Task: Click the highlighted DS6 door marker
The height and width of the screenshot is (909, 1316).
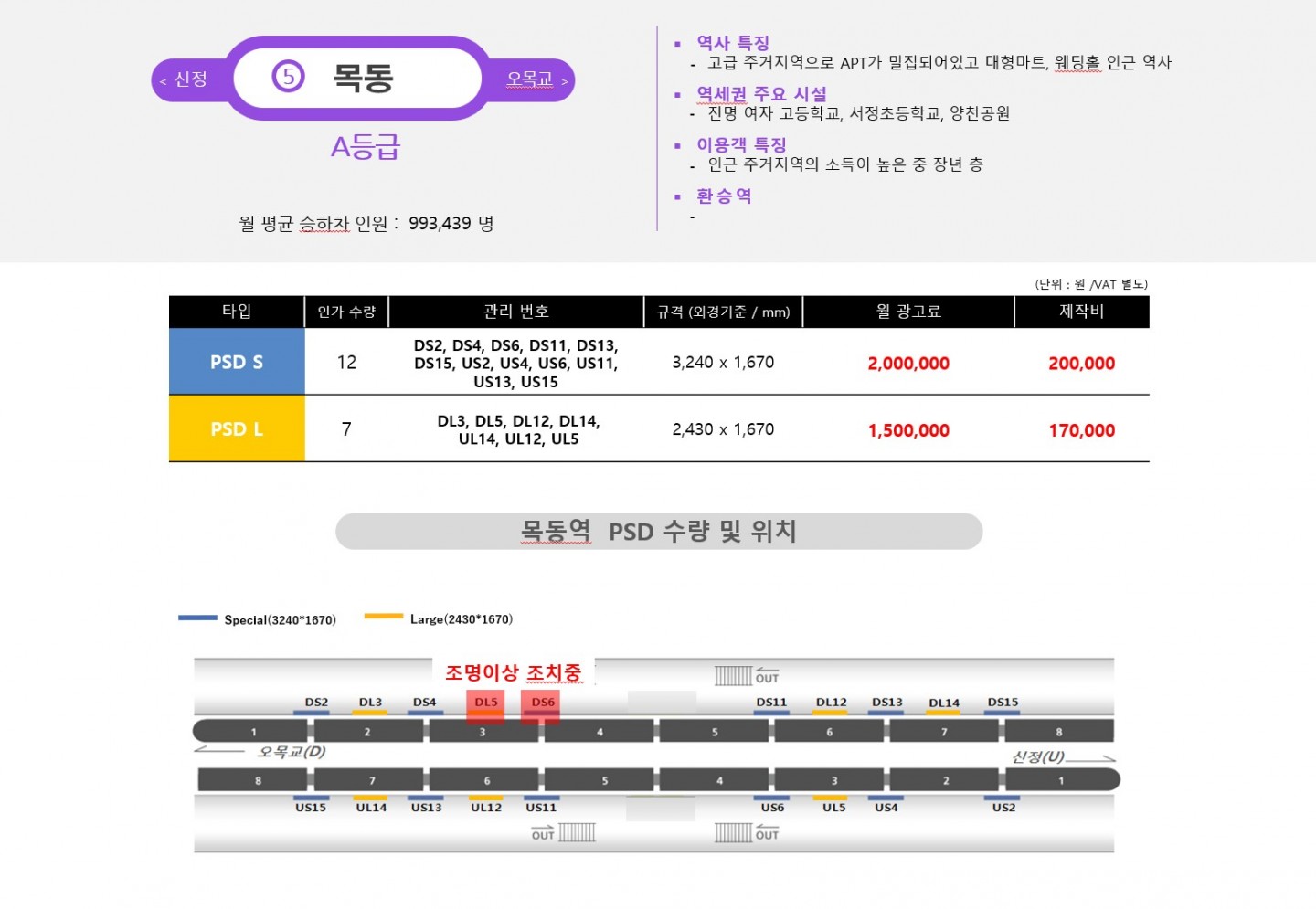Action: tap(541, 706)
